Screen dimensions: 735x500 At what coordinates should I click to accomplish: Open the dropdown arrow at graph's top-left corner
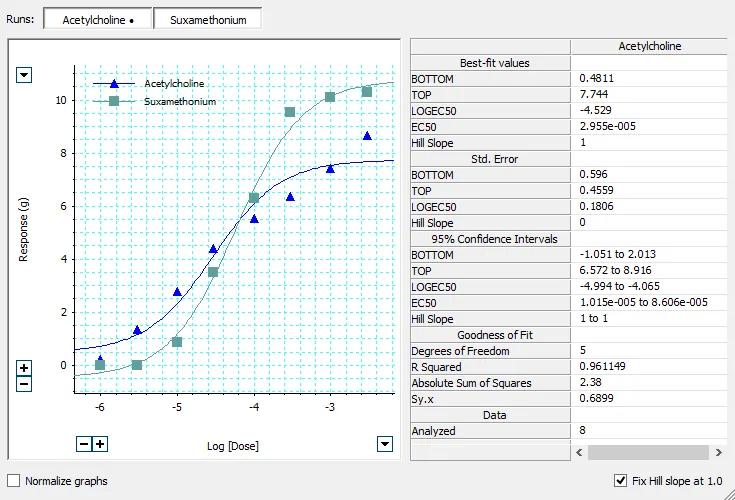[25, 75]
